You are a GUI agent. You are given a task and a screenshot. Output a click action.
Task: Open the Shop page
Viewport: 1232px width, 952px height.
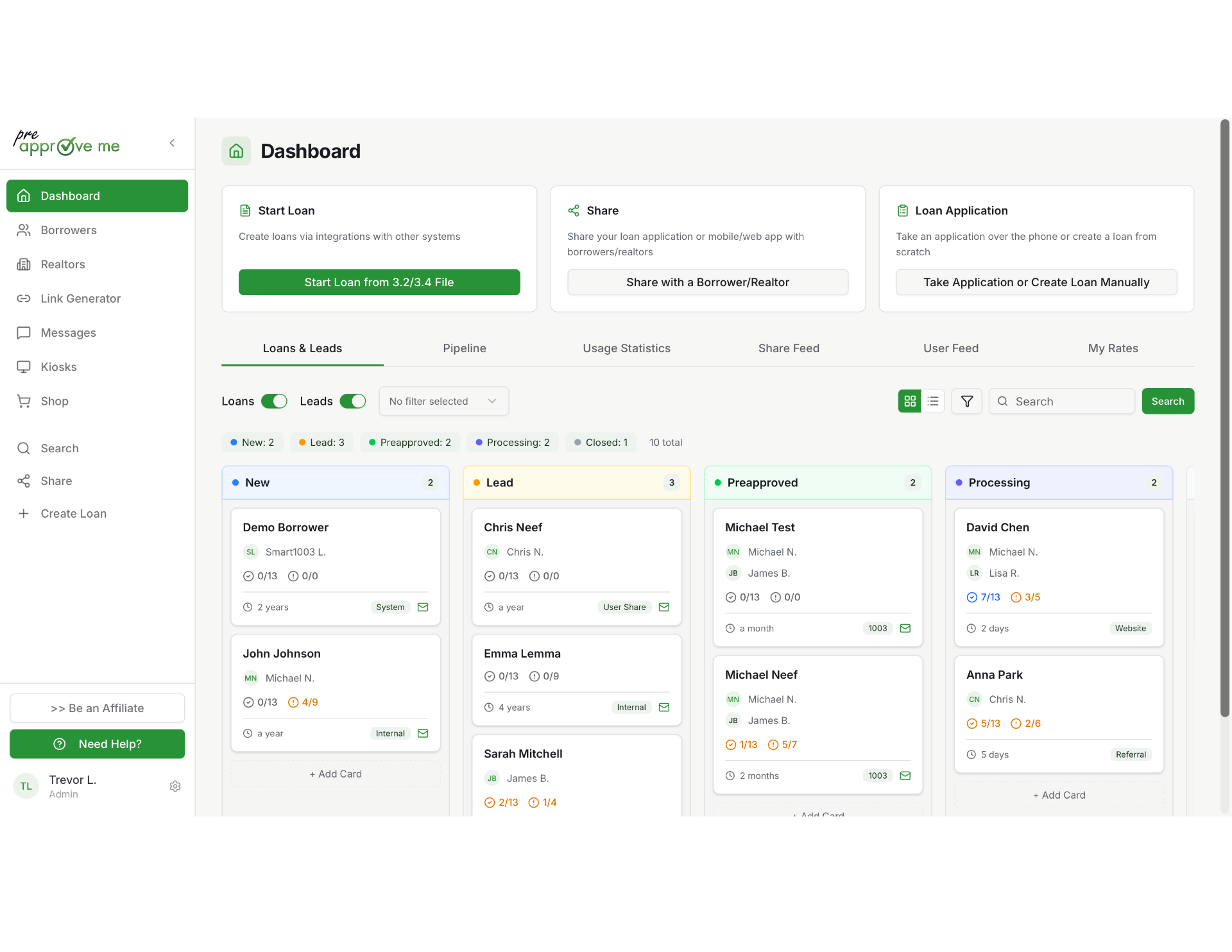[x=97, y=401]
